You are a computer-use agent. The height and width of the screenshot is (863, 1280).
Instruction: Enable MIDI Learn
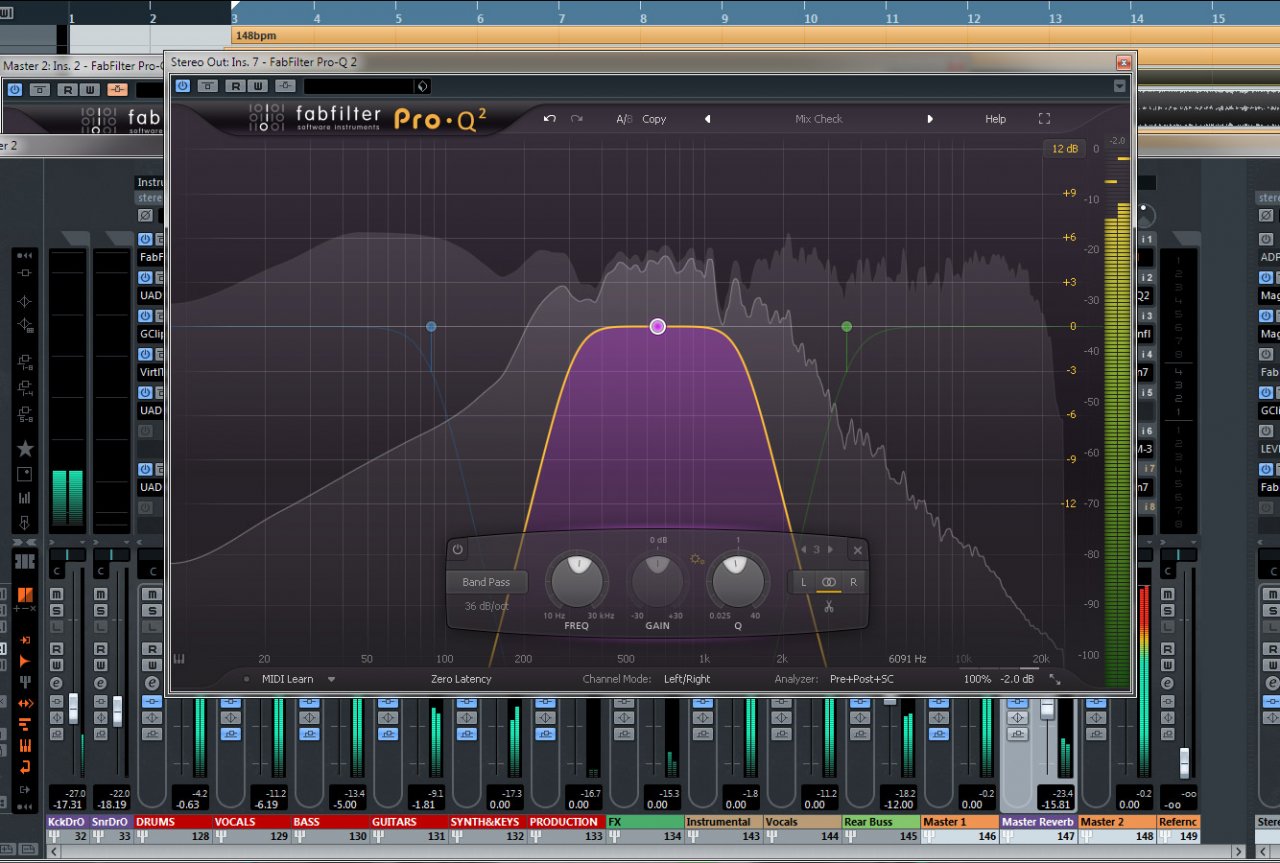coord(287,679)
